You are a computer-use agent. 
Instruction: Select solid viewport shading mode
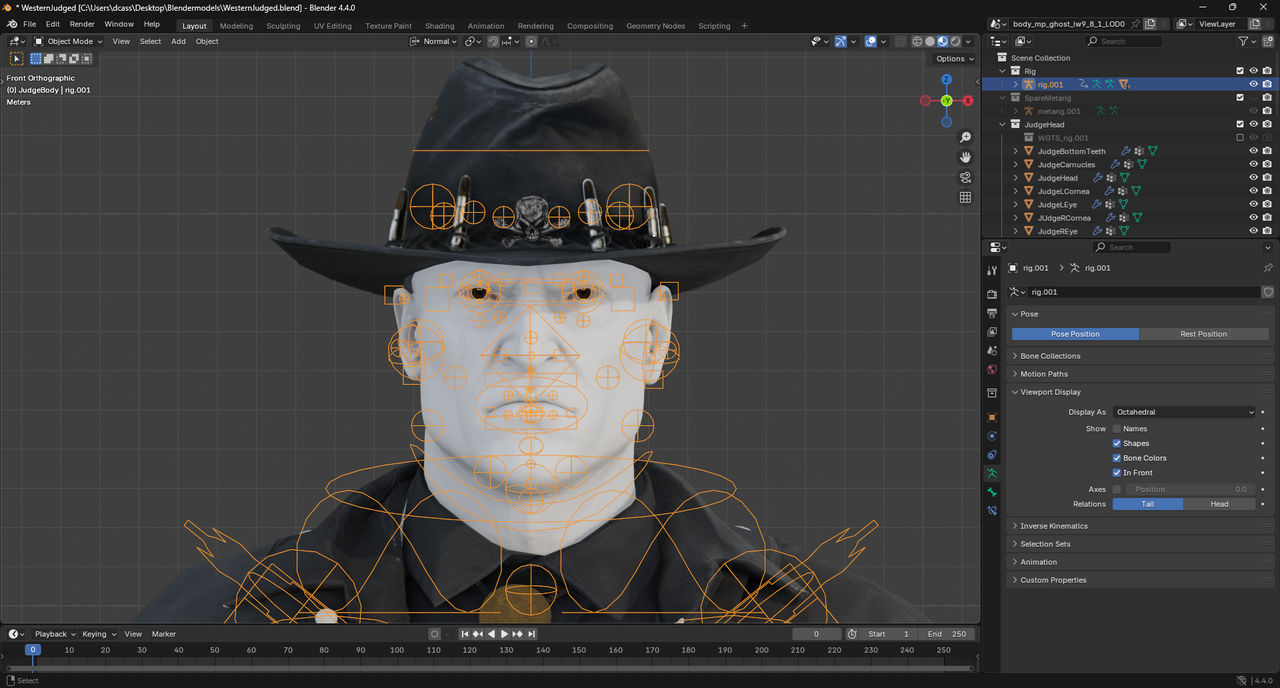(x=930, y=41)
